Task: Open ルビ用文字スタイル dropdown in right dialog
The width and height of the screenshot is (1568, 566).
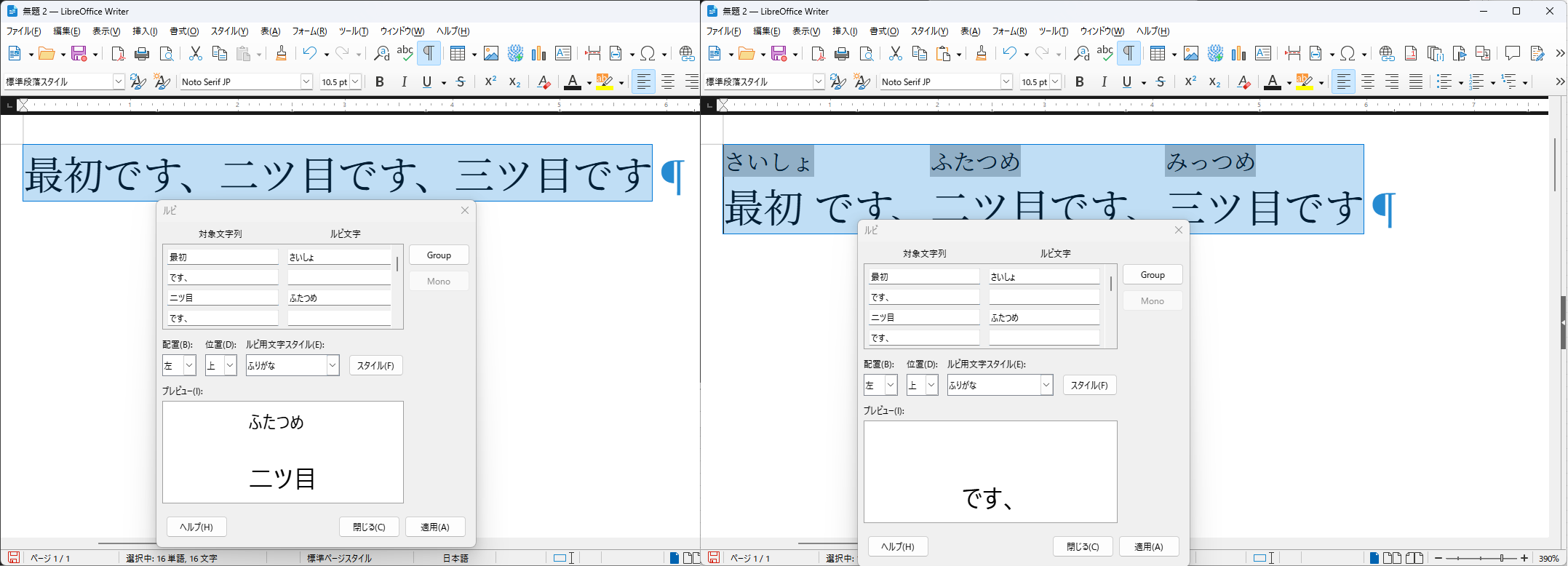Action: click(1046, 385)
